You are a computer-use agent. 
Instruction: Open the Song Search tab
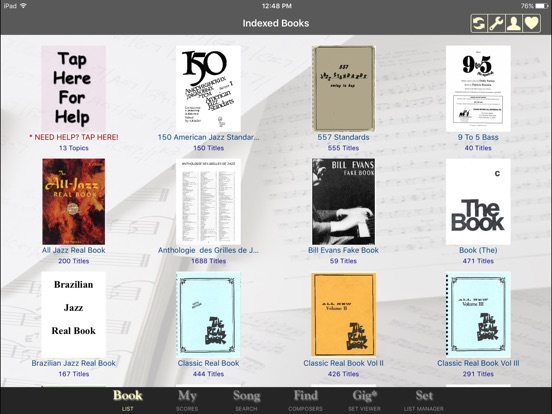pos(246,400)
